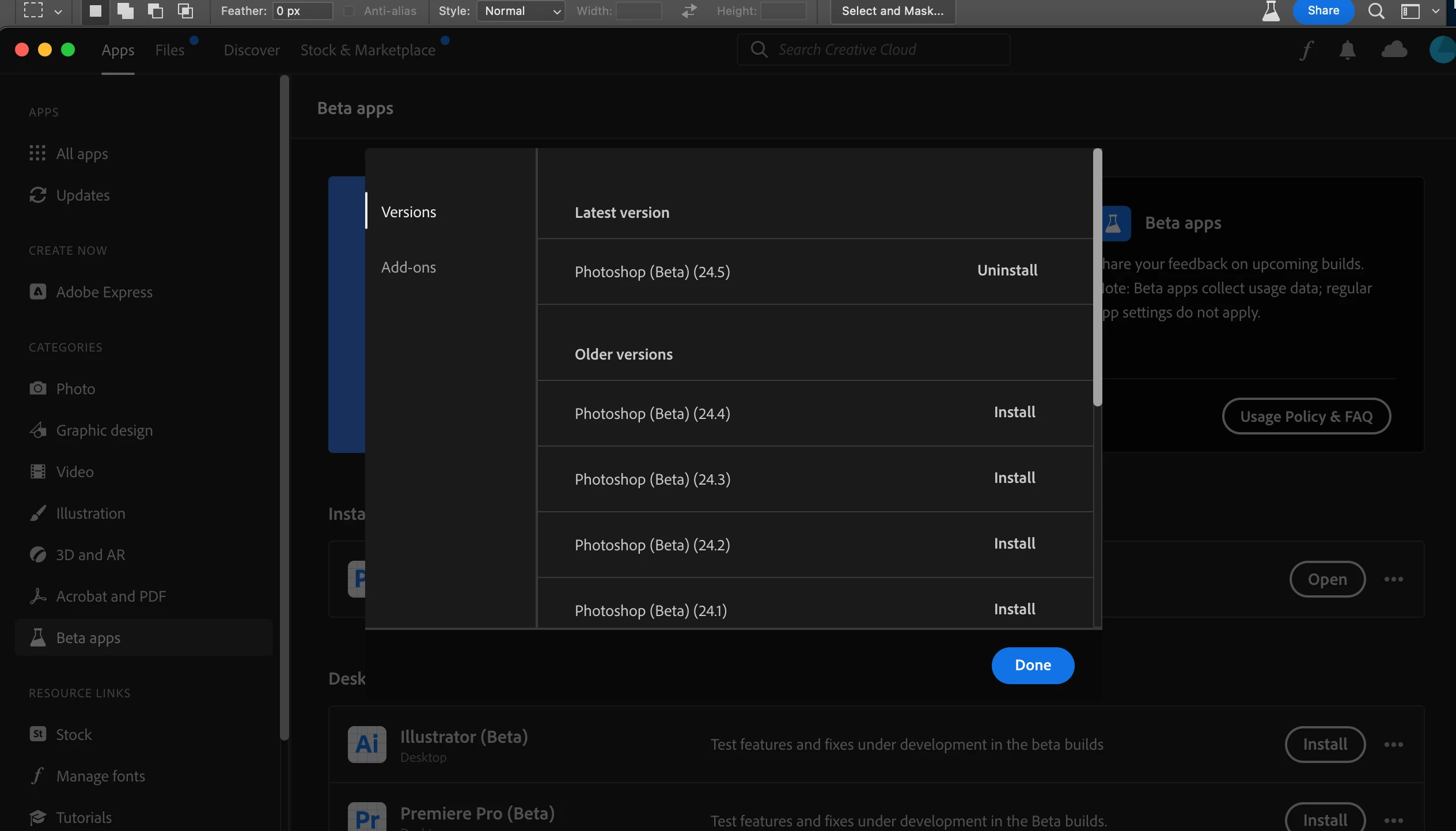Image resolution: width=1456 pixels, height=831 pixels.
Task: Select the Add to selection icon
Action: (126, 11)
